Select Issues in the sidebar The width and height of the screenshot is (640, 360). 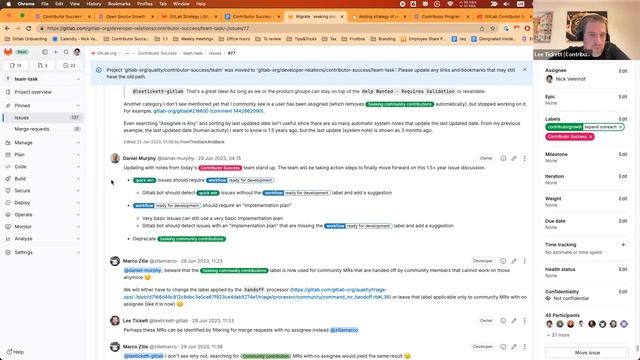tap(42, 118)
